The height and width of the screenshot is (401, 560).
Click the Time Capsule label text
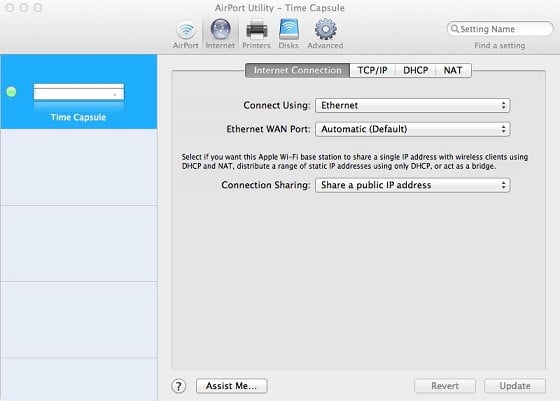pyautogui.click(x=78, y=117)
